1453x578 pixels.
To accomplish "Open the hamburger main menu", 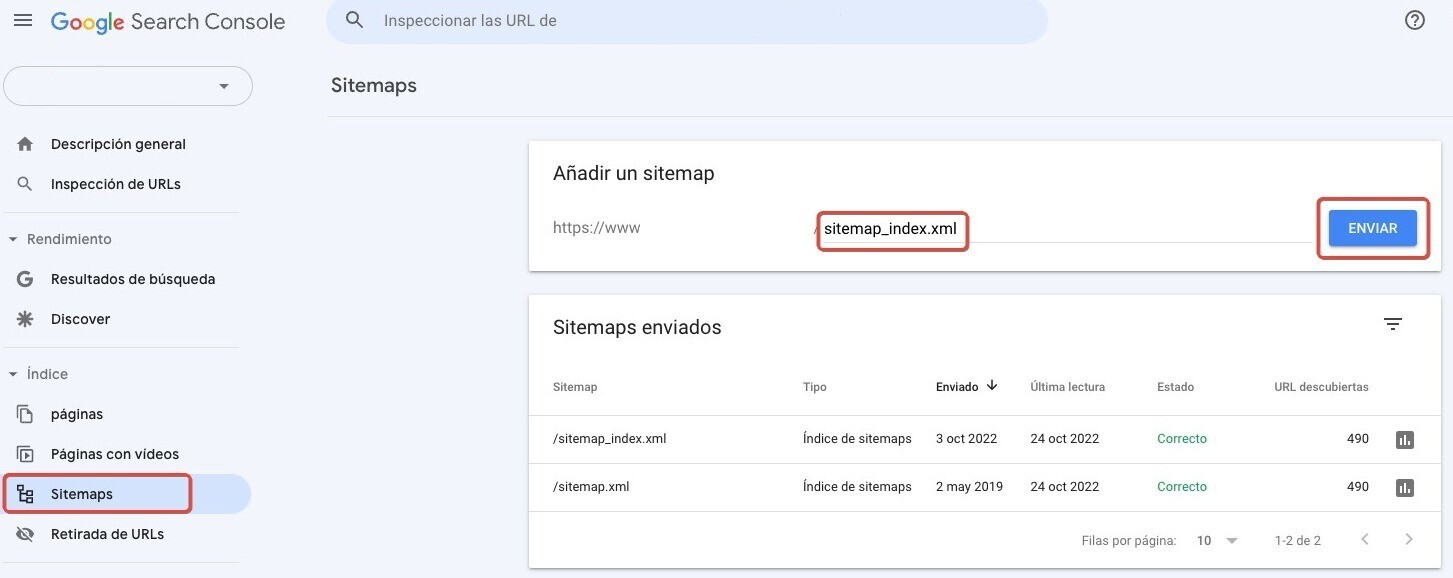I will [22, 20].
